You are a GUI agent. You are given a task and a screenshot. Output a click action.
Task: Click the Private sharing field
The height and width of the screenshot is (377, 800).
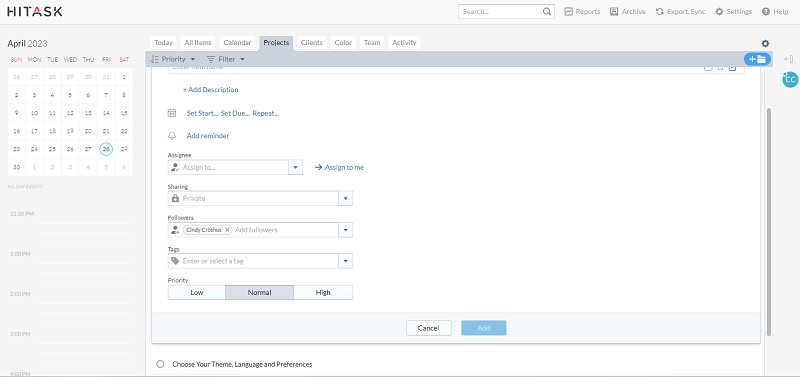coord(253,198)
